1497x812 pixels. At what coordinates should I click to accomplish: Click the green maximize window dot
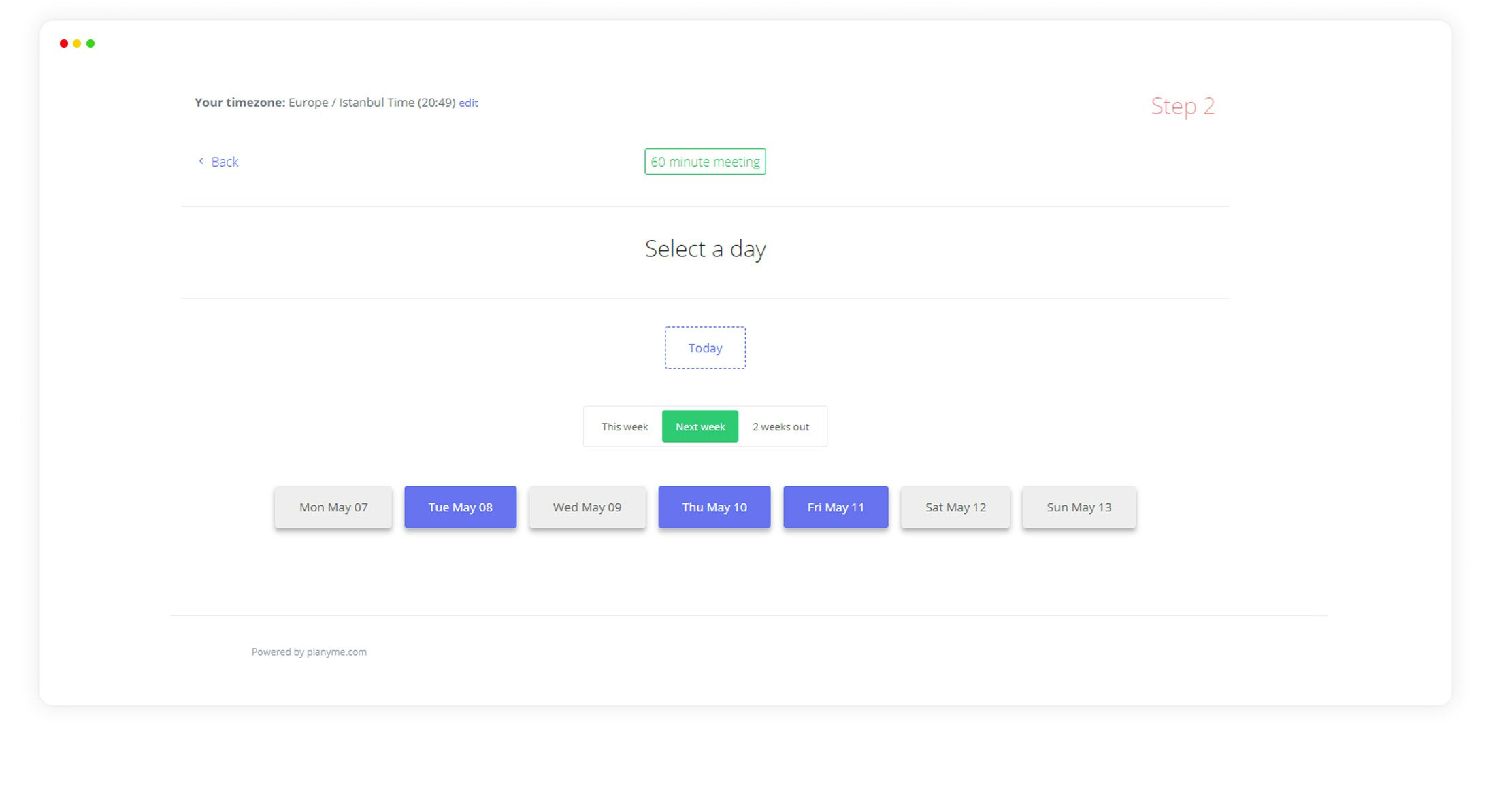coord(91,44)
